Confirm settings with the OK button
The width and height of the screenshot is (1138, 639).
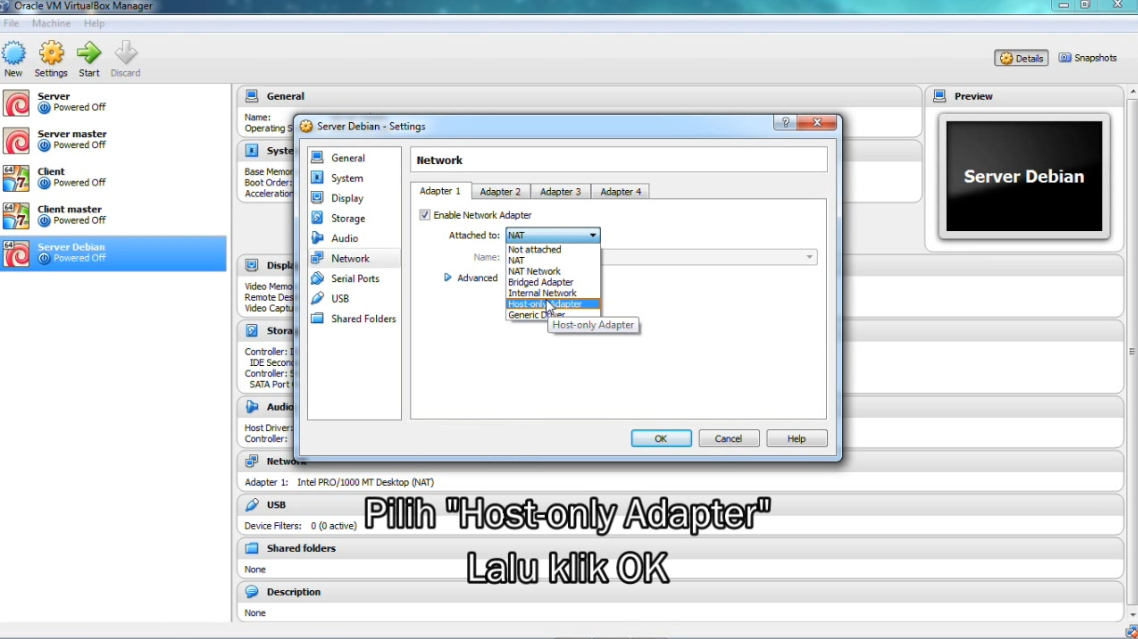tap(660, 439)
